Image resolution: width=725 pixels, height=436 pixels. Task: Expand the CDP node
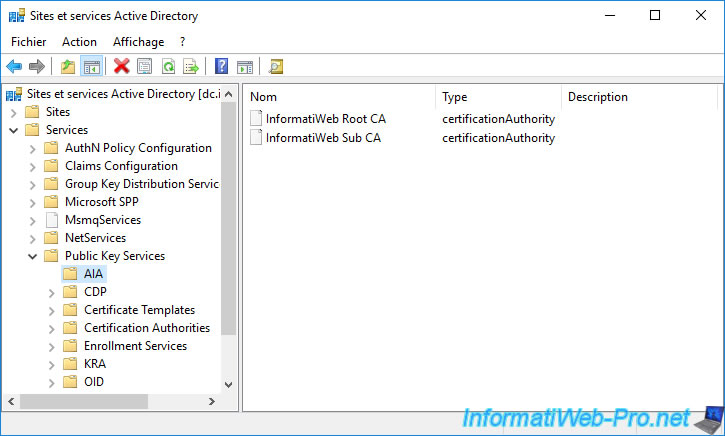tap(51, 293)
